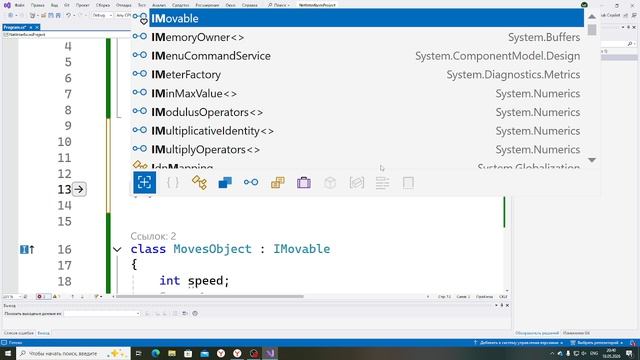Screen dimensions: 640x360
Task: Open the Сборка menu
Action: [x=103, y=5]
